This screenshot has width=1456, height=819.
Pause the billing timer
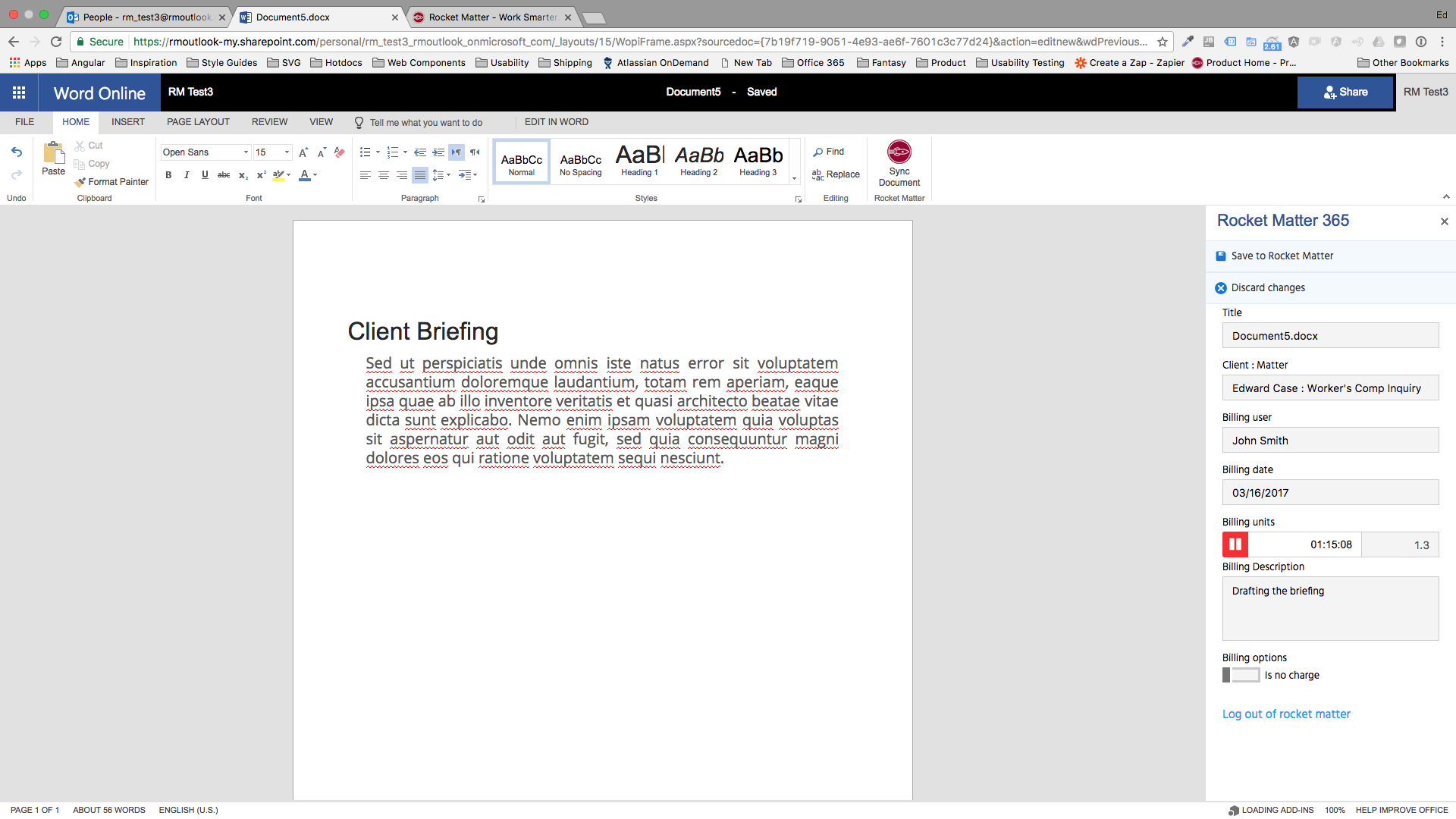(1235, 544)
